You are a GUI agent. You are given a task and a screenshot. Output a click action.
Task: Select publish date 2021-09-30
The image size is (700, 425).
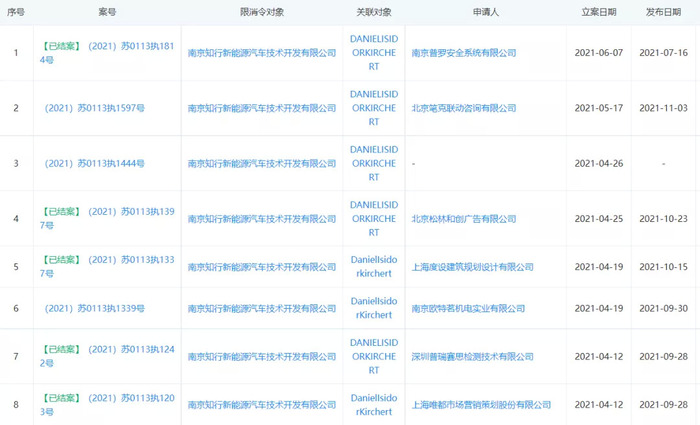coord(663,308)
